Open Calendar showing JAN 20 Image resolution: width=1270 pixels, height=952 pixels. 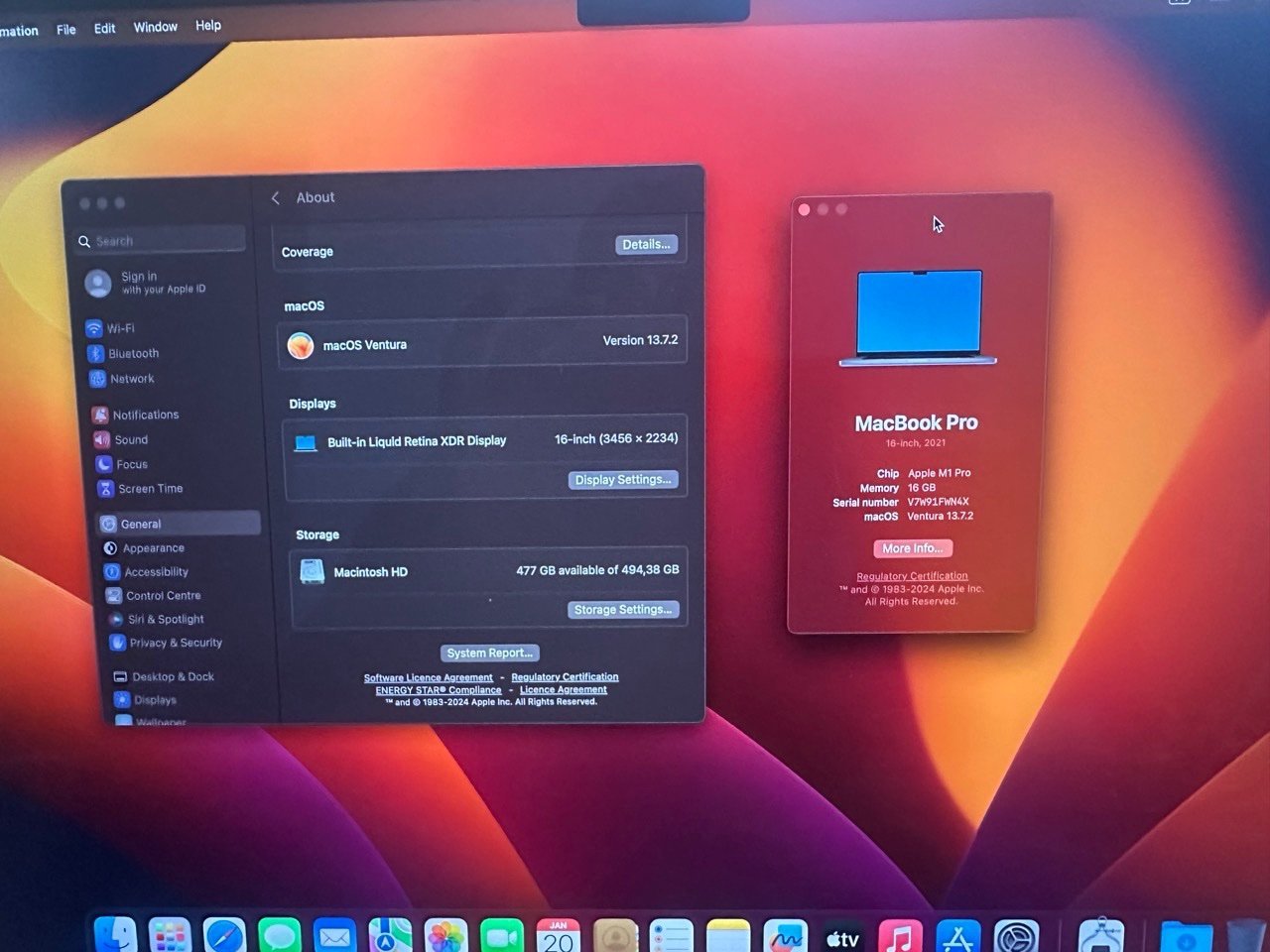[x=558, y=935]
